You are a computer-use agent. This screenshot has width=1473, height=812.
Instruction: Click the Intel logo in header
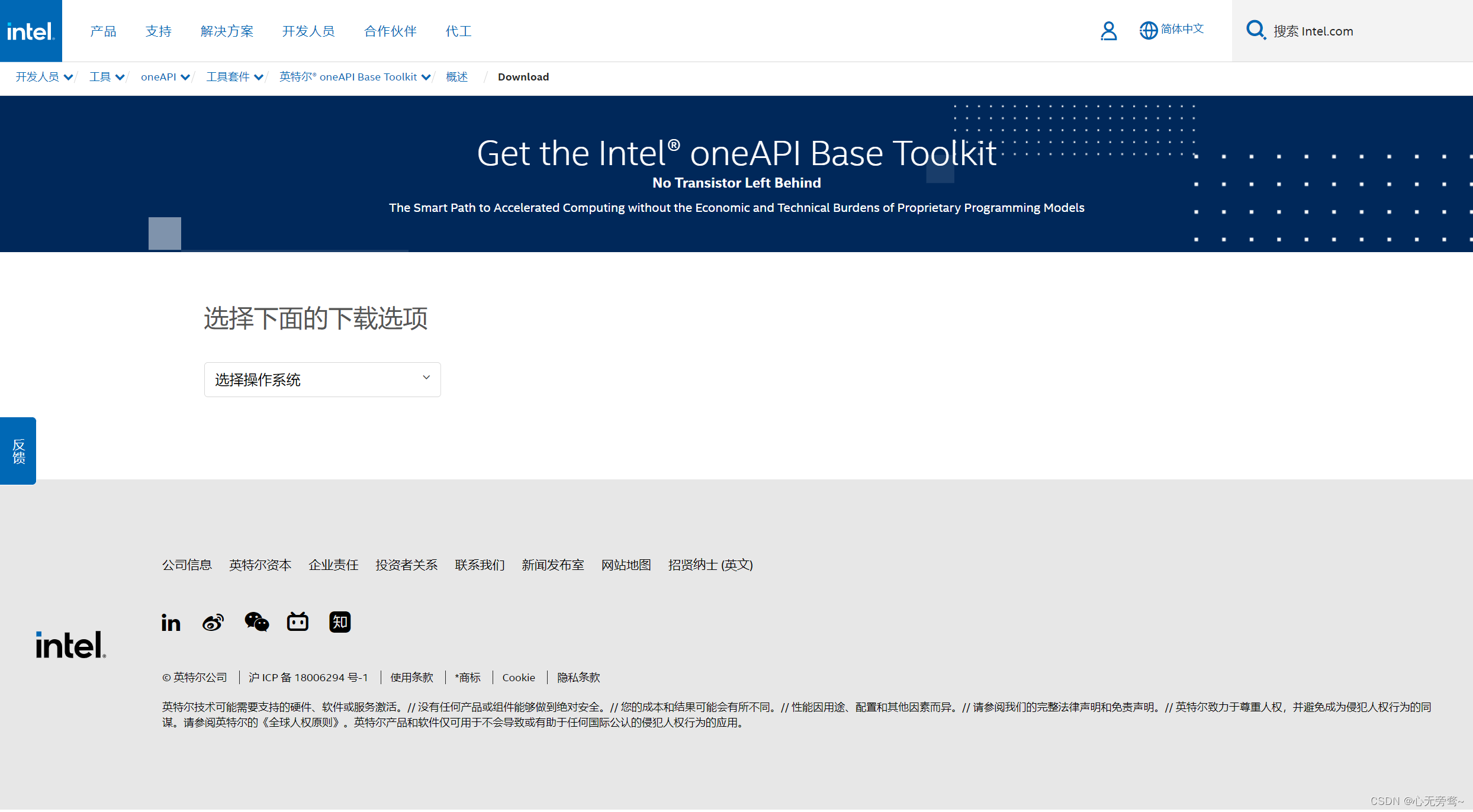pyautogui.click(x=31, y=31)
